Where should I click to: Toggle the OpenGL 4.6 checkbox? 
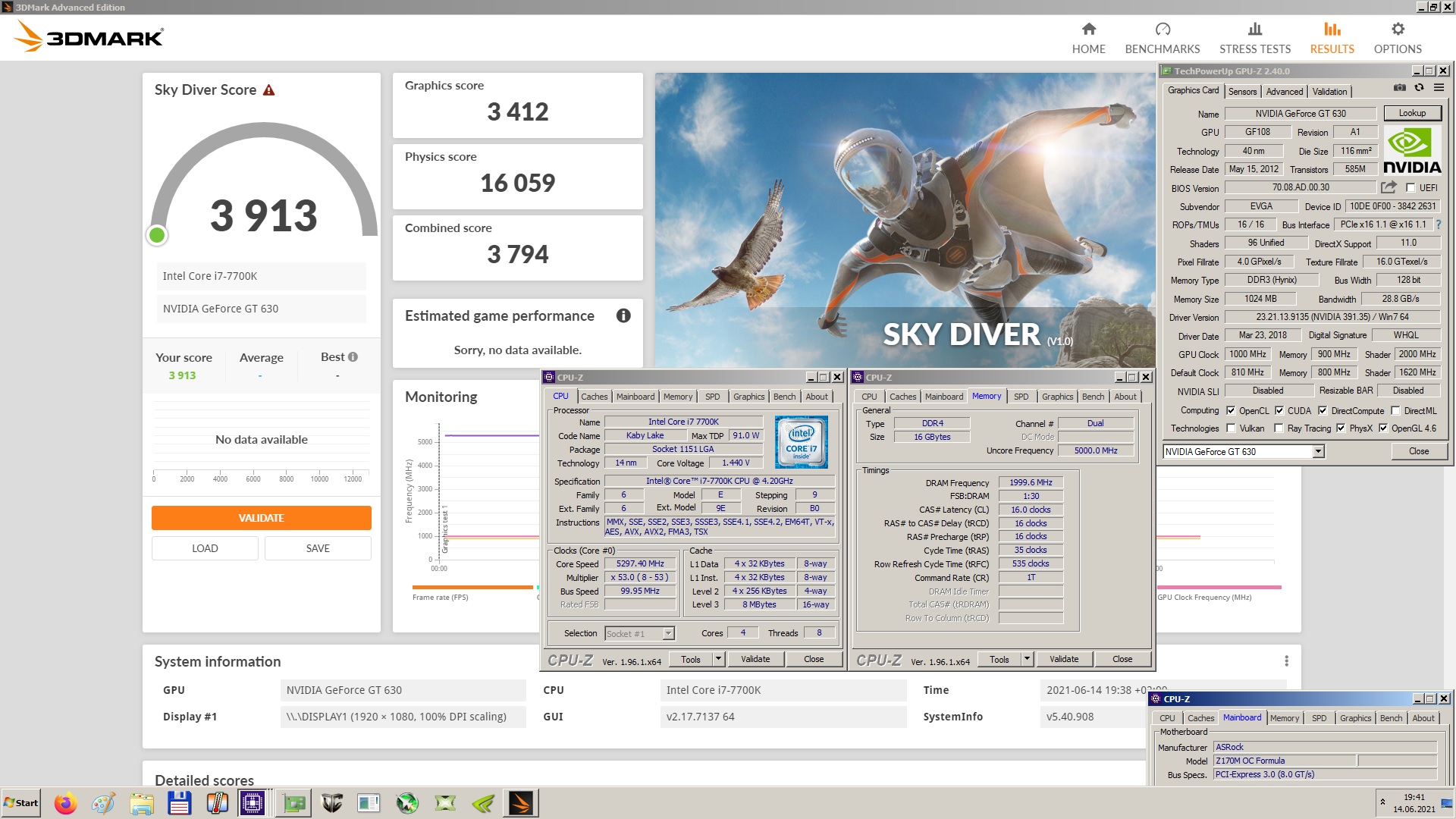[x=1383, y=428]
